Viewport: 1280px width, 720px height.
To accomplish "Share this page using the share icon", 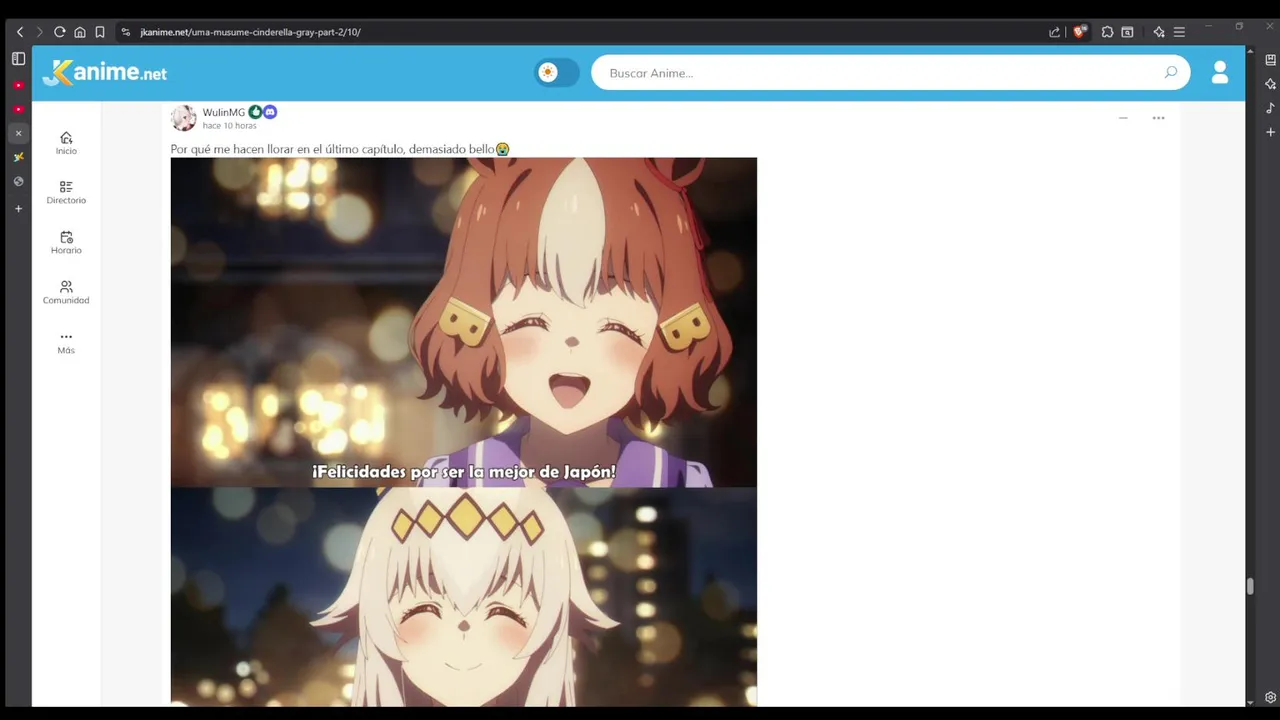I will [x=1054, y=32].
